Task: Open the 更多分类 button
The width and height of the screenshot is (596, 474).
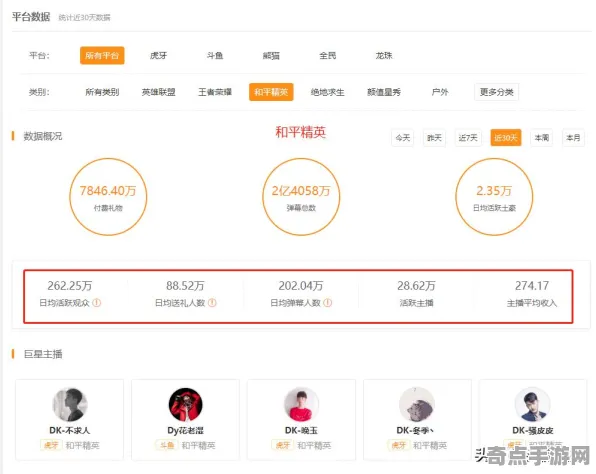Action: tap(496, 92)
